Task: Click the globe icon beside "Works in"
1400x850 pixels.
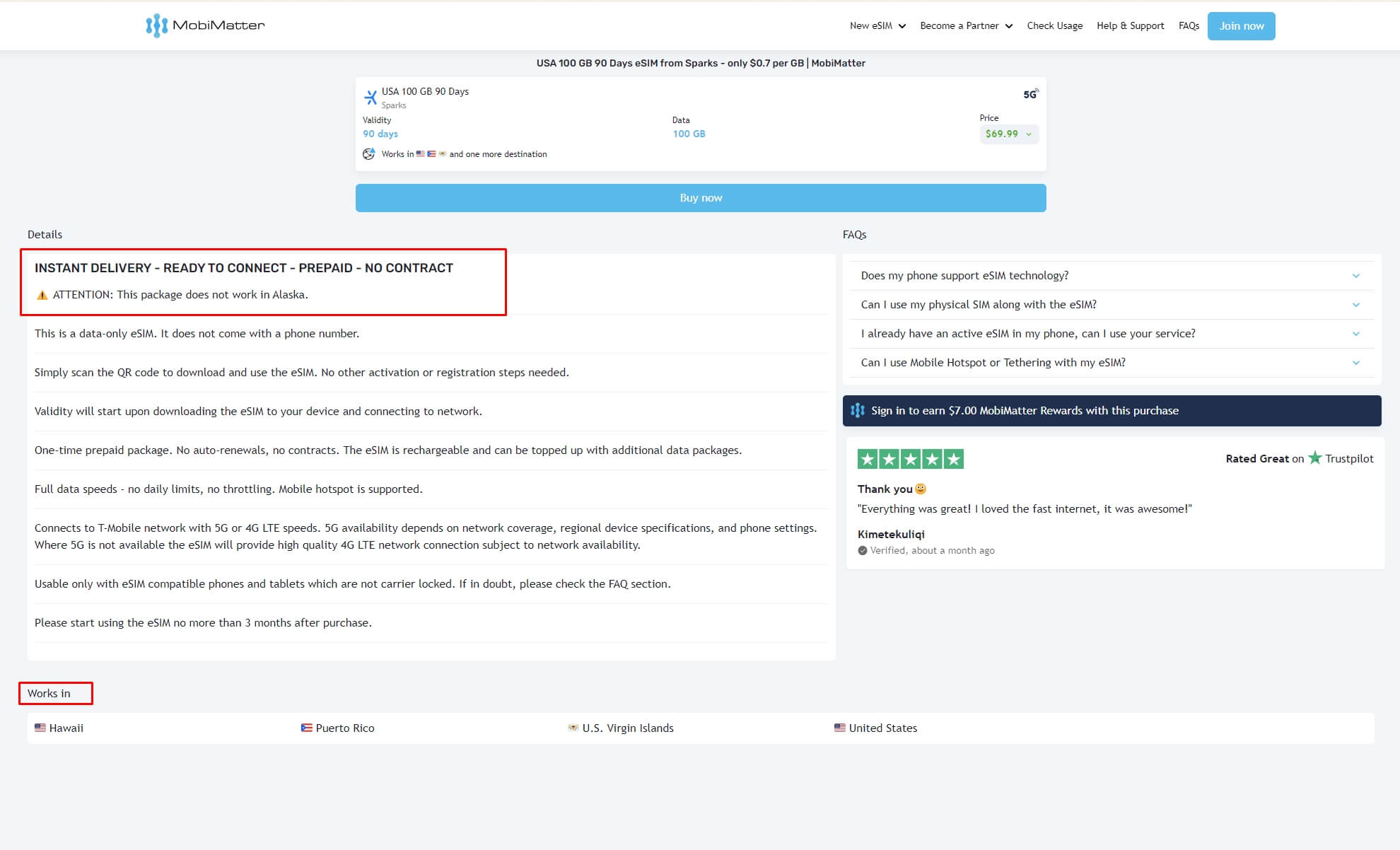Action: click(369, 153)
